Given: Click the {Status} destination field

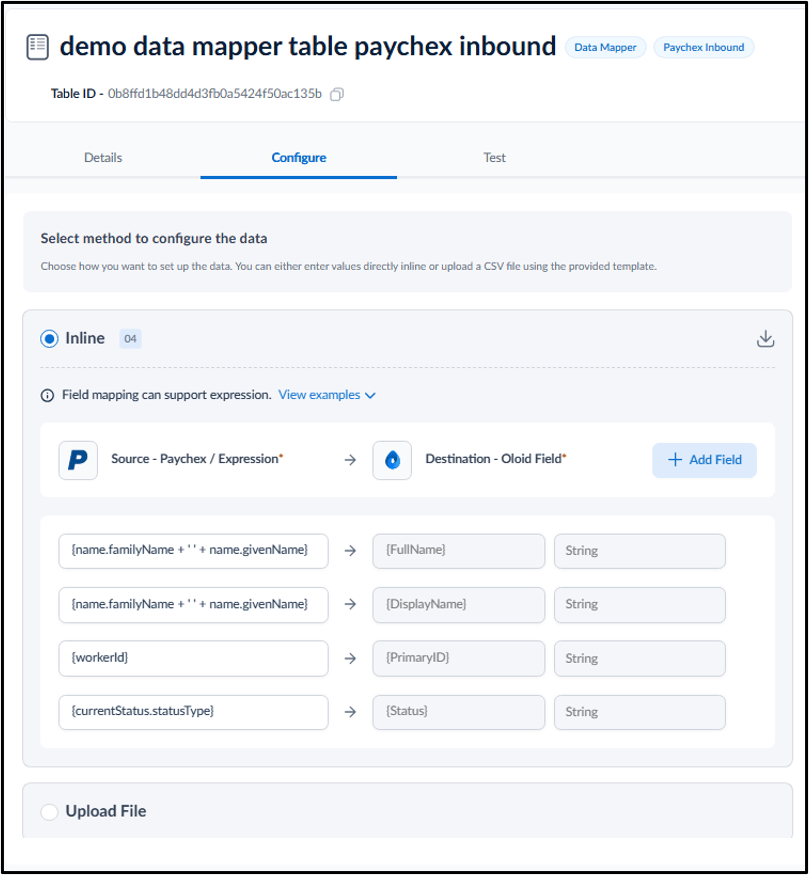Looking at the screenshot, I should (459, 712).
